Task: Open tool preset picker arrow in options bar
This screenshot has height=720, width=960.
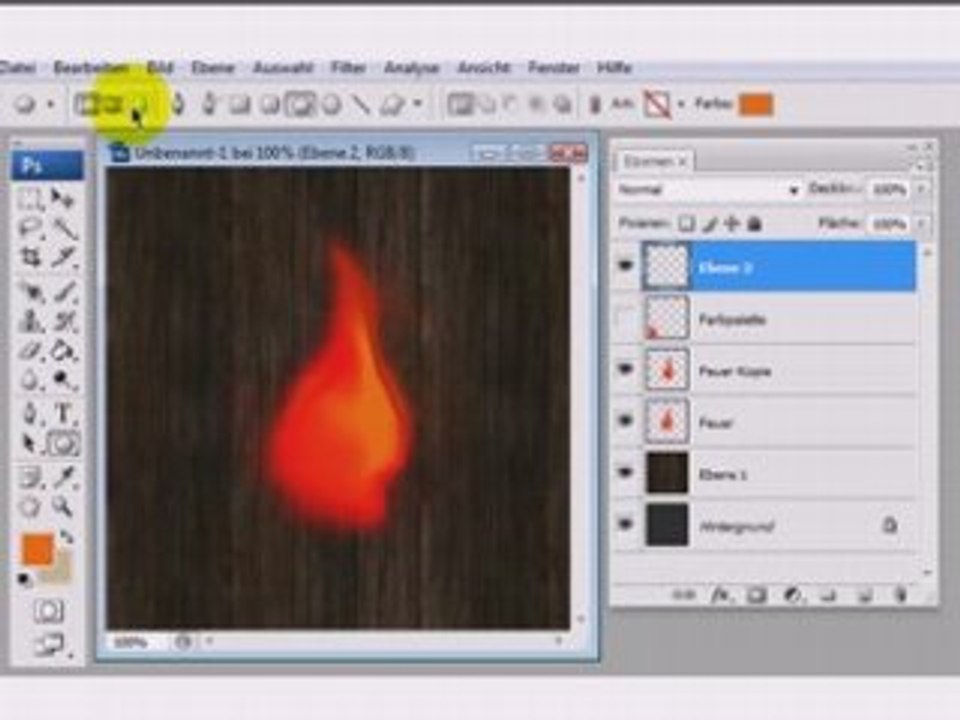Action: click(51, 105)
